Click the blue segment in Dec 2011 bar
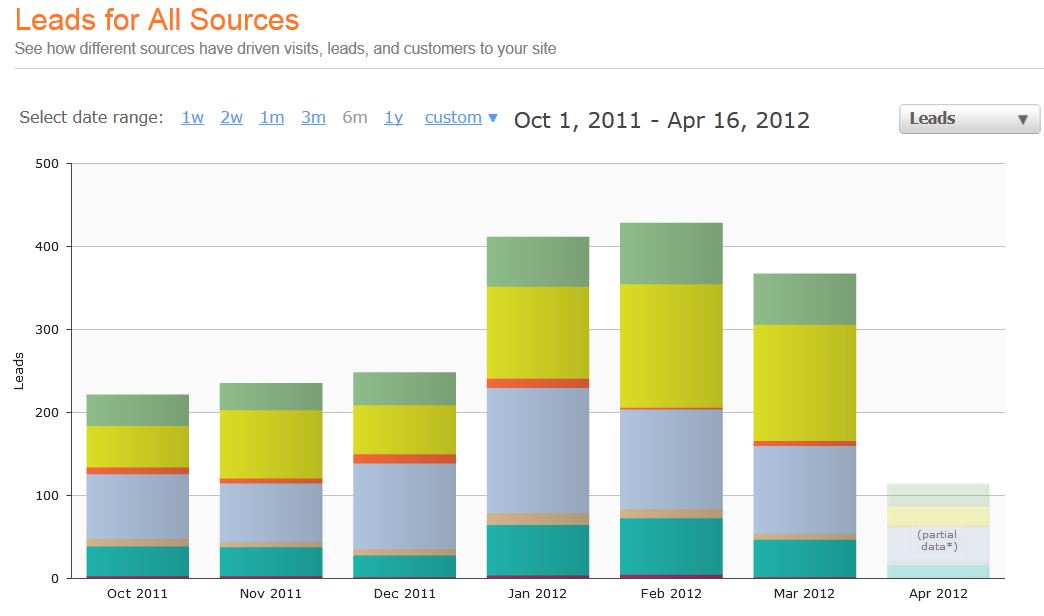Screen dimensions: 1044x616 404,505
